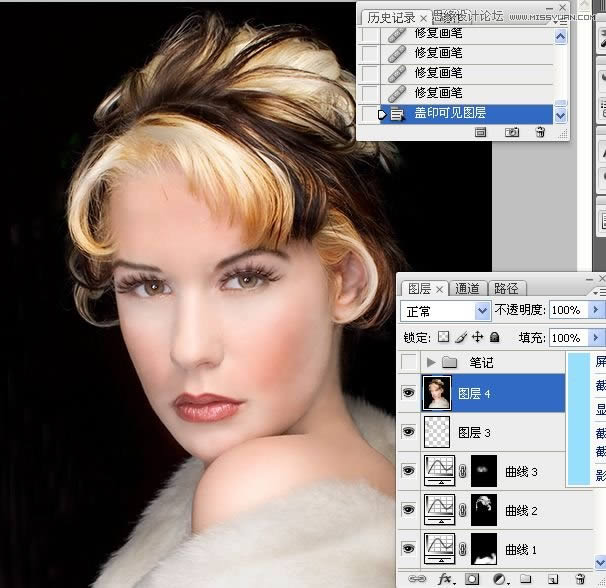This screenshot has height=588, width=606.
Task: Select the 曲线 3 layer mask thumbnail
Action: (x=483, y=469)
